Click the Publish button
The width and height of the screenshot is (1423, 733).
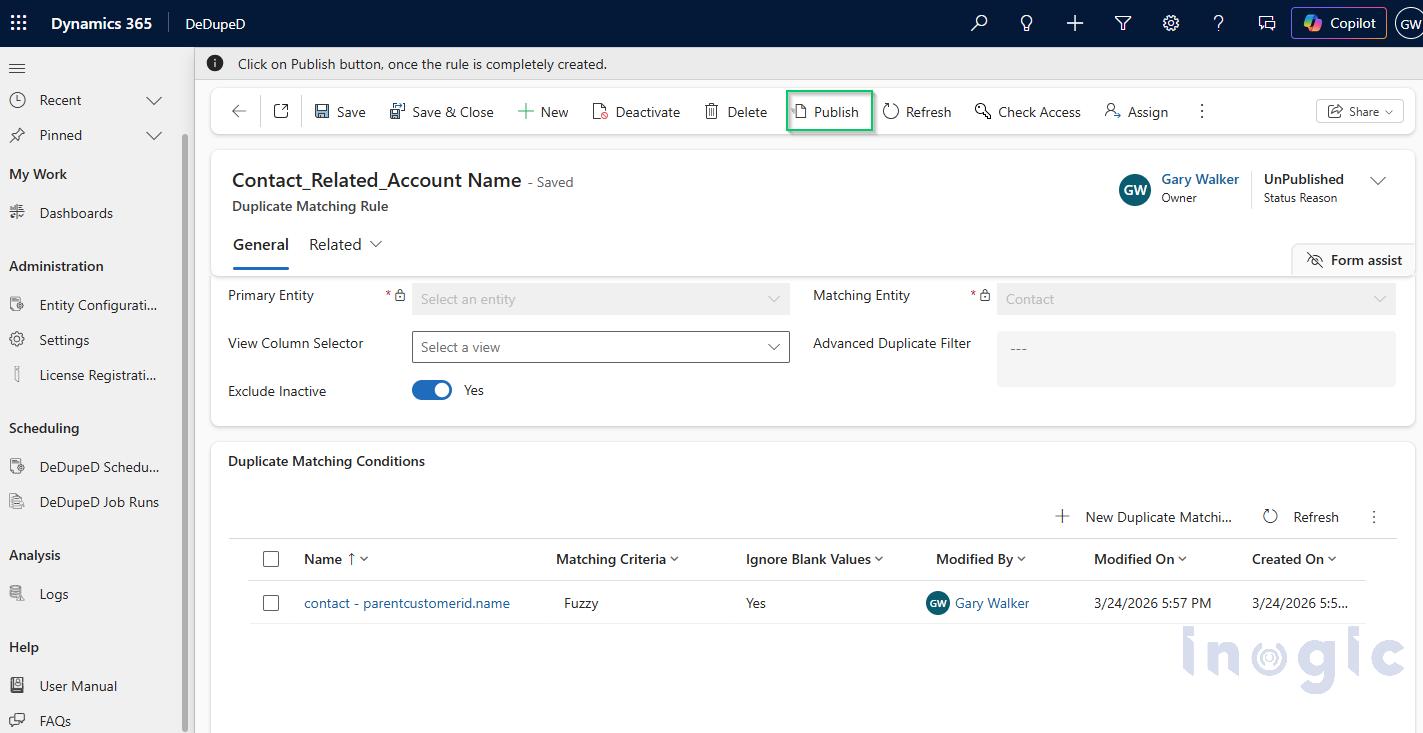pyautogui.click(x=828, y=111)
